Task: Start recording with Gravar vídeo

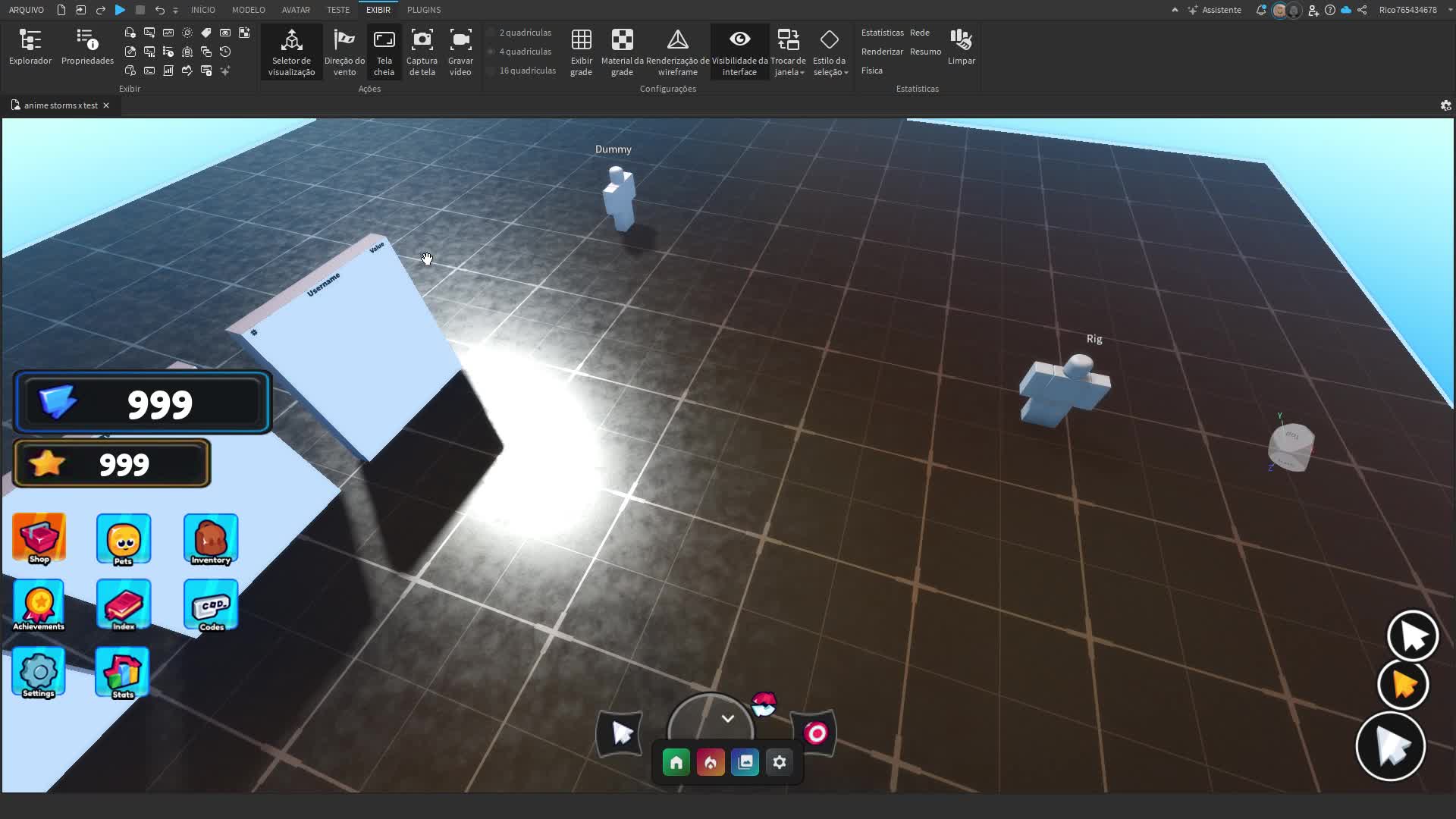Action: 460,52
